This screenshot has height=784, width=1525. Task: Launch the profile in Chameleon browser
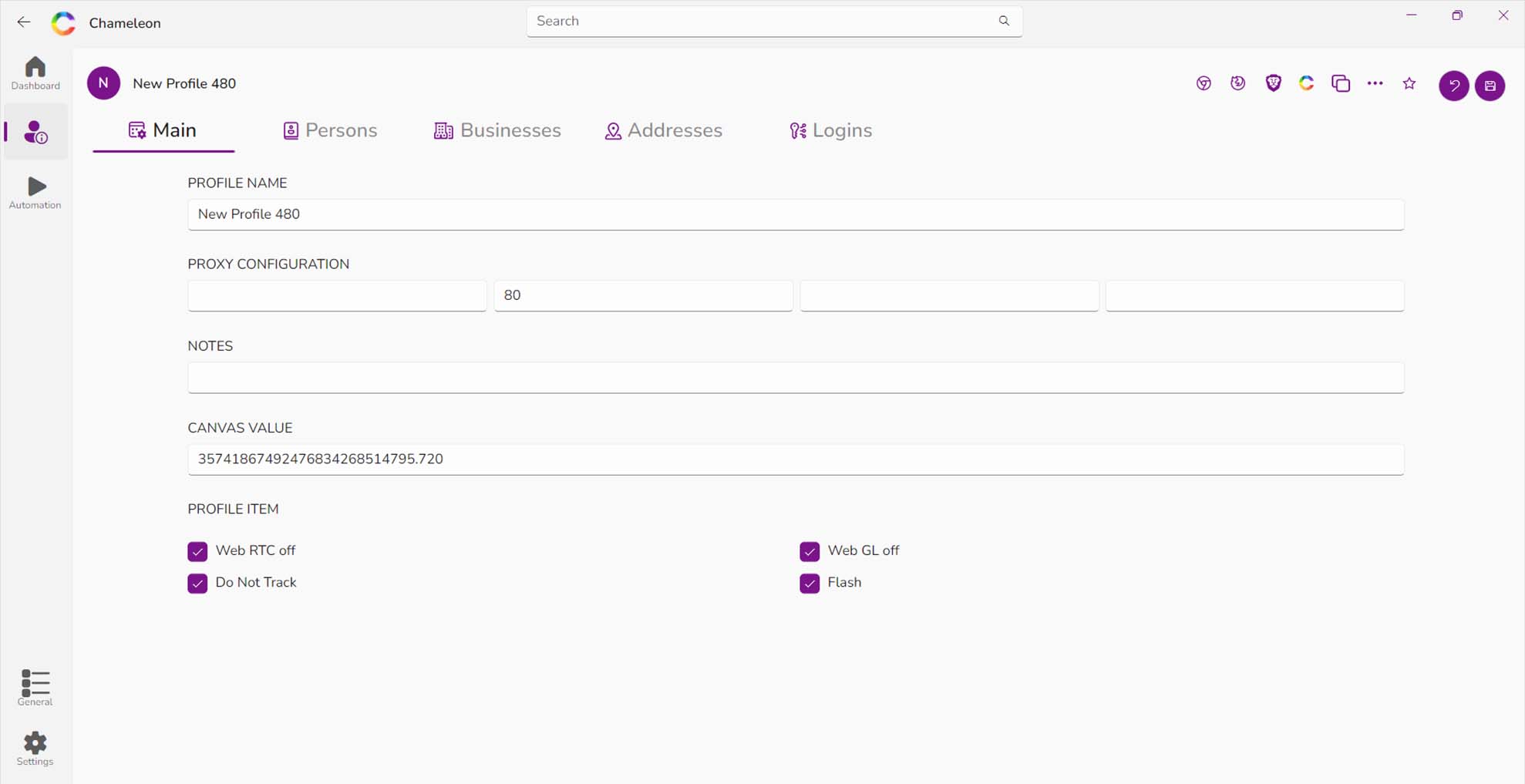pyautogui.click(x=1306, y=83)
